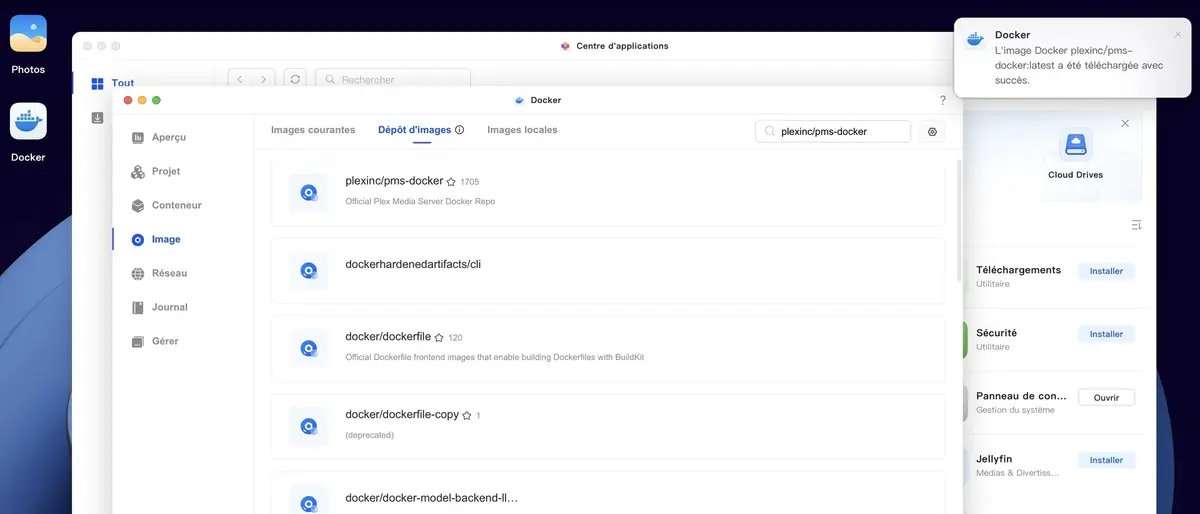Viewport: 1200px width, 514px height.
Task: Click Official Plex Media Server Docker Repo text
Action: click(x=420, y=201)
